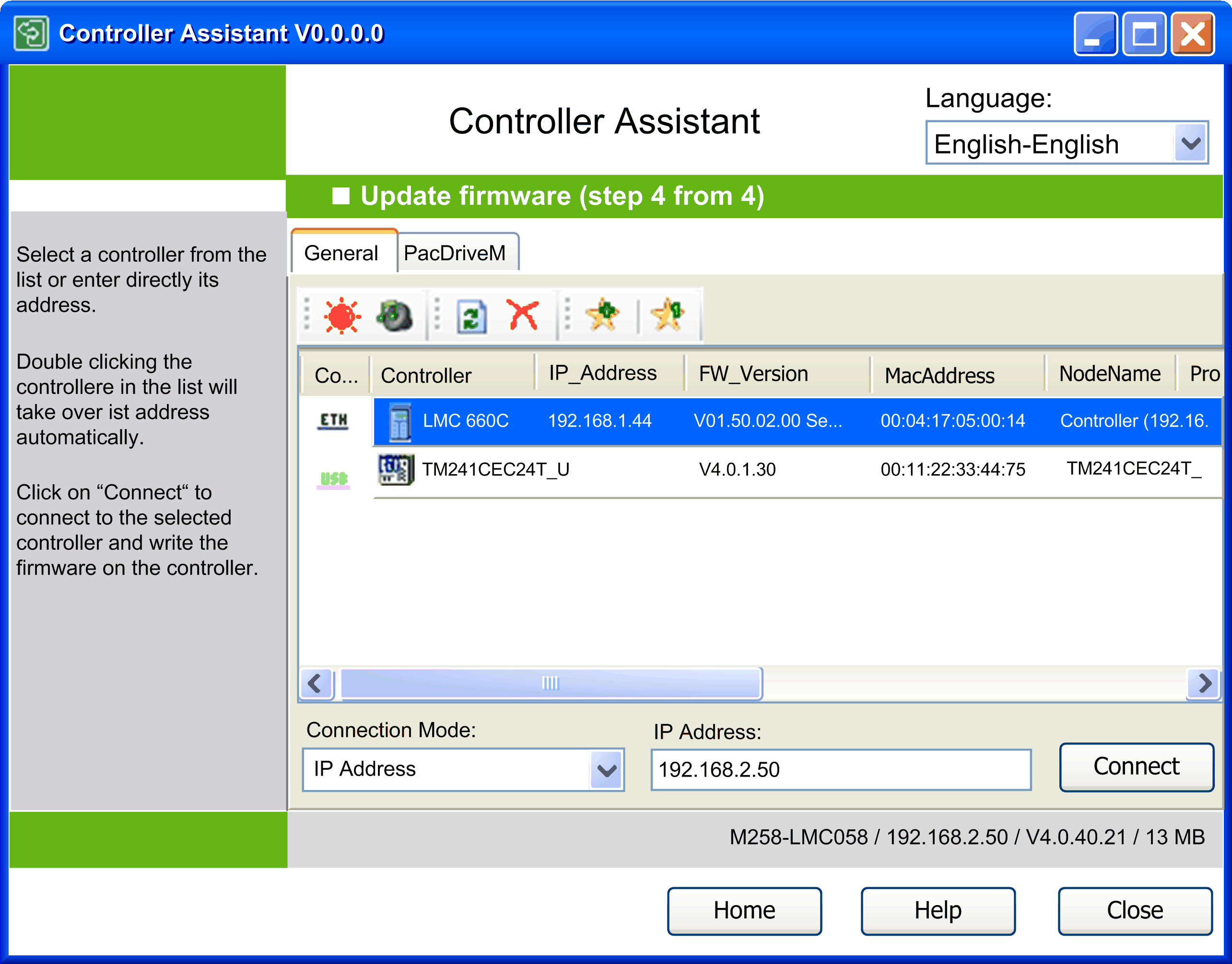Click firmware cell V01.50.02.00 Se...

point(768,420)
